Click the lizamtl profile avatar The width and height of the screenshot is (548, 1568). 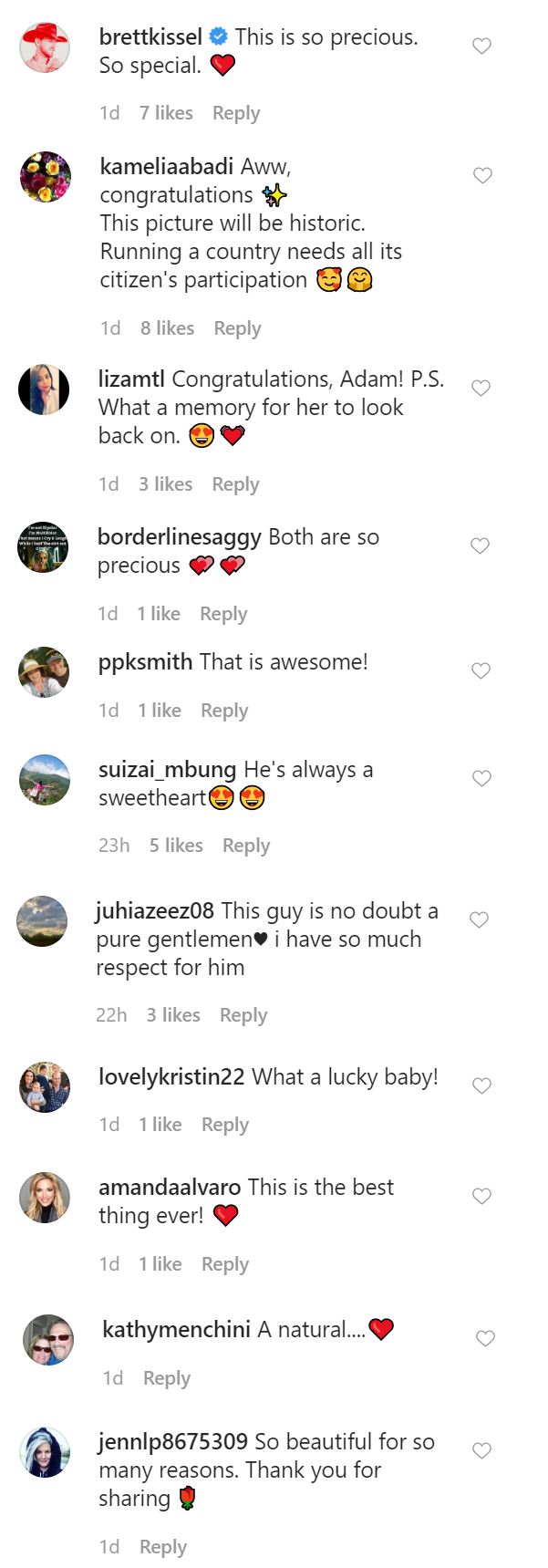(44, 389)
